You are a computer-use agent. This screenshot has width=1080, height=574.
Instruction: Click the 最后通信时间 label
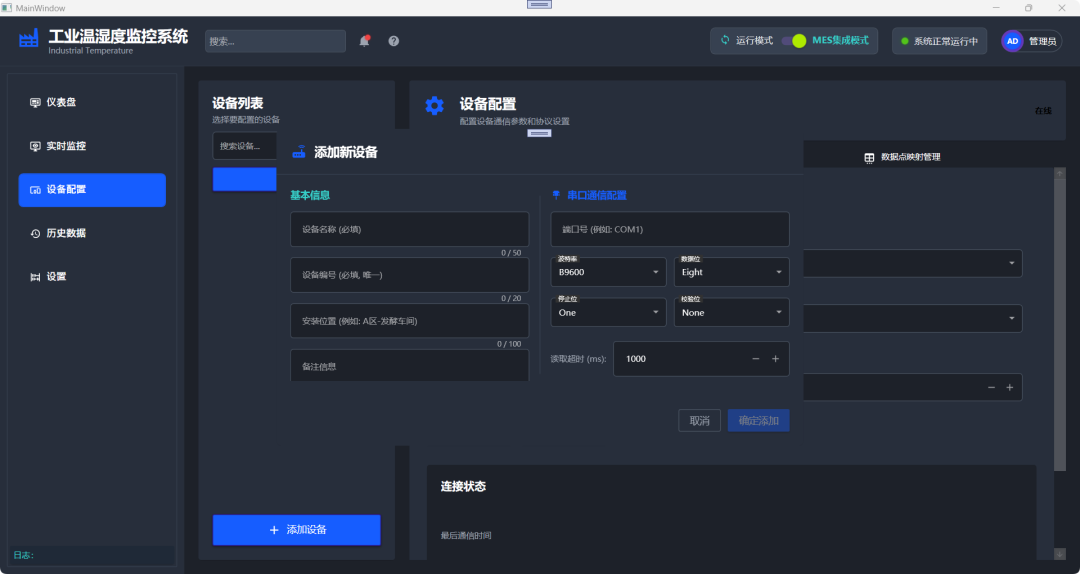pos(466,535)
